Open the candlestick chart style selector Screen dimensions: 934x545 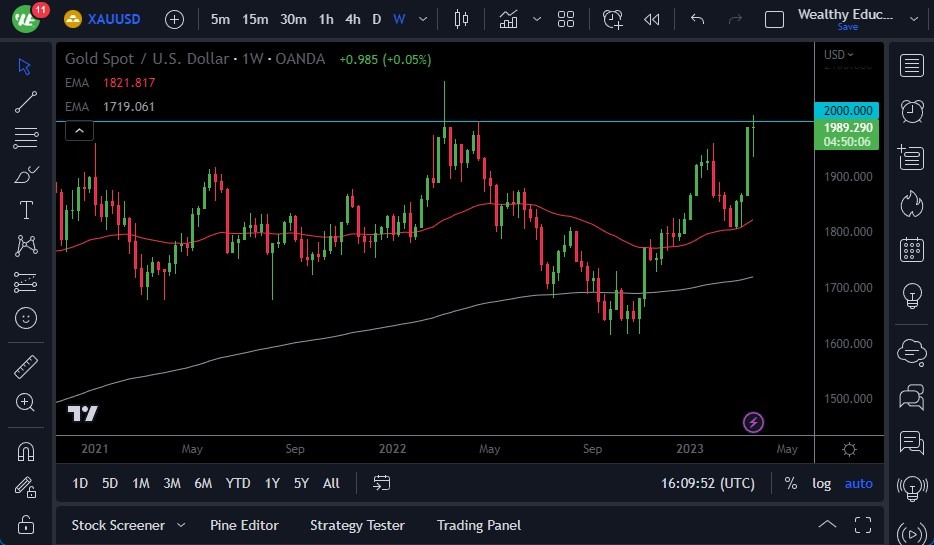click(461, 19)
